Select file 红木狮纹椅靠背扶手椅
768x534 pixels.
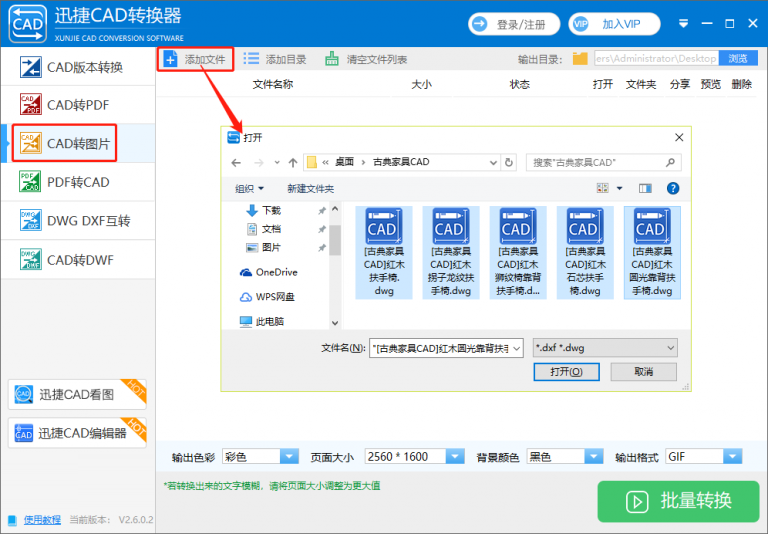click(518, 252)
